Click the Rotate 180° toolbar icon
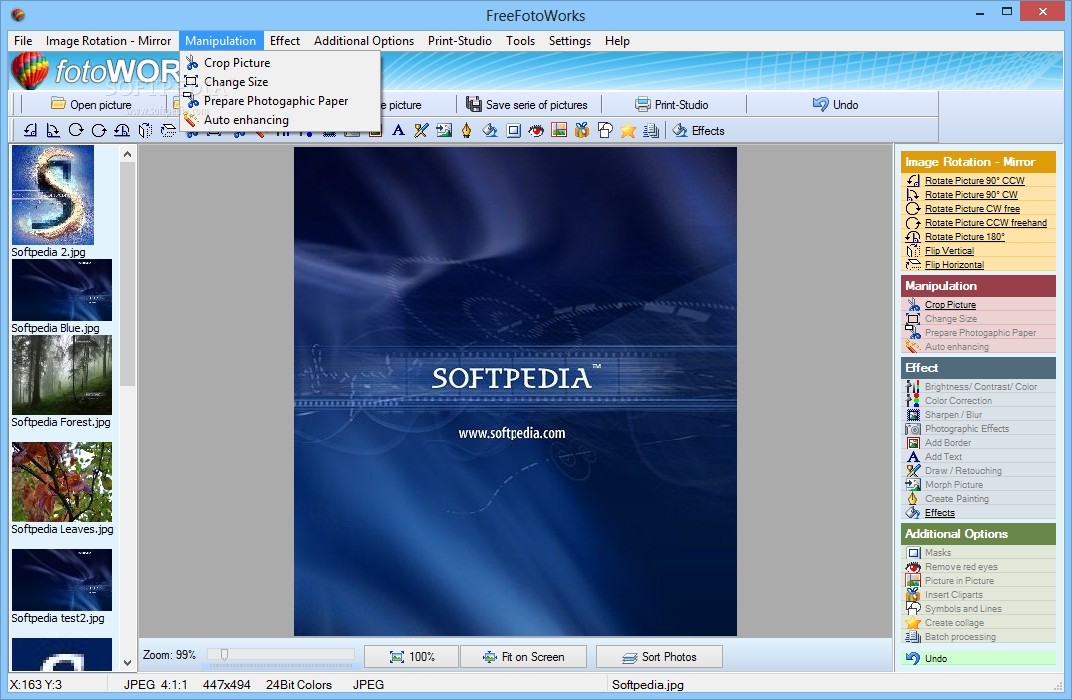Image resolution: width=1072 pixels, height=700 pixels. 122,130
